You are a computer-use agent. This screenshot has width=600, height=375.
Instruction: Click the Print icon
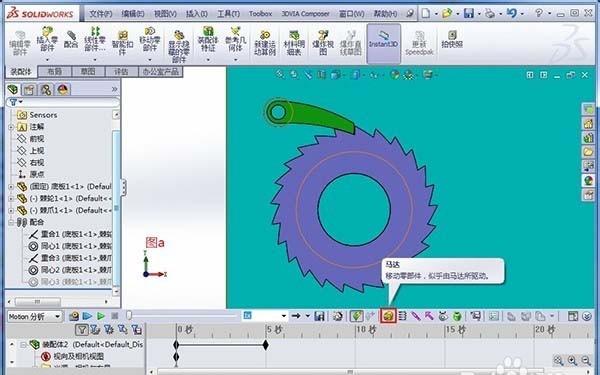pos(490,13)
